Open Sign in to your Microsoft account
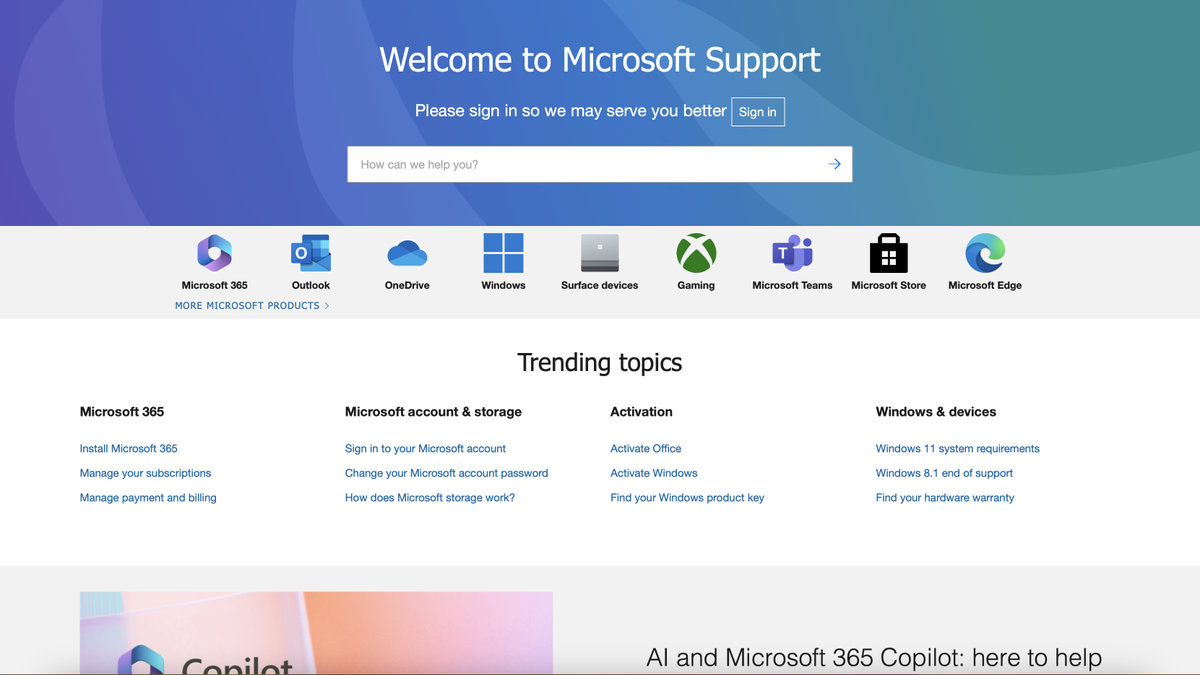Viewport: 1200px width, 675px height. point(425,448)
